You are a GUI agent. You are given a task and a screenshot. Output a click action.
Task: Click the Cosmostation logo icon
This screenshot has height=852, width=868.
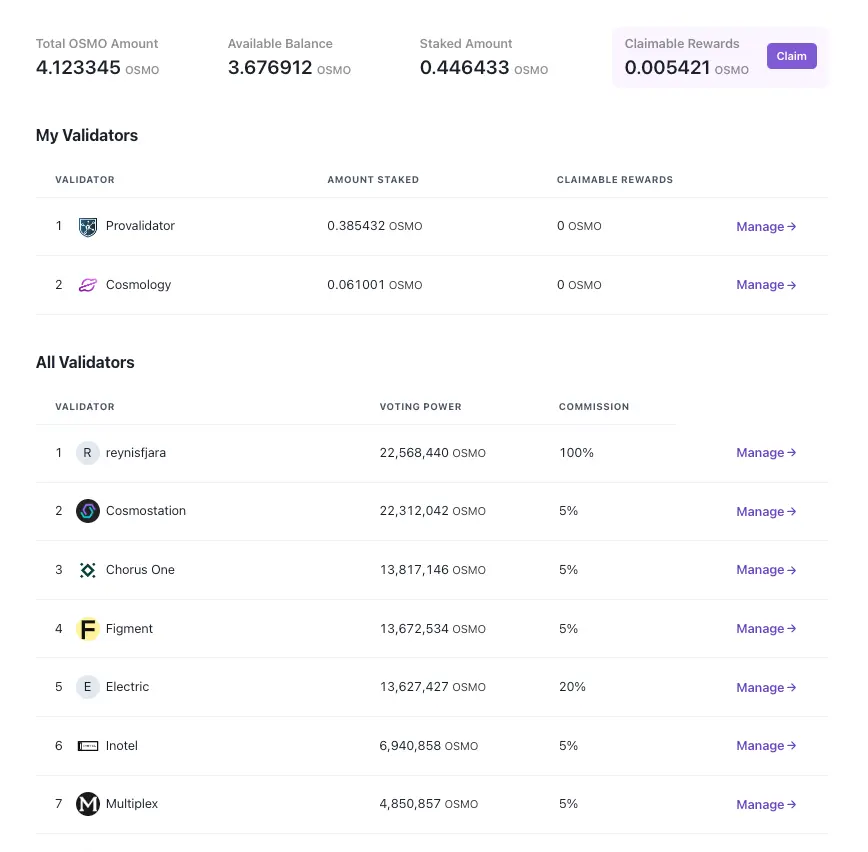pos(88,511)
